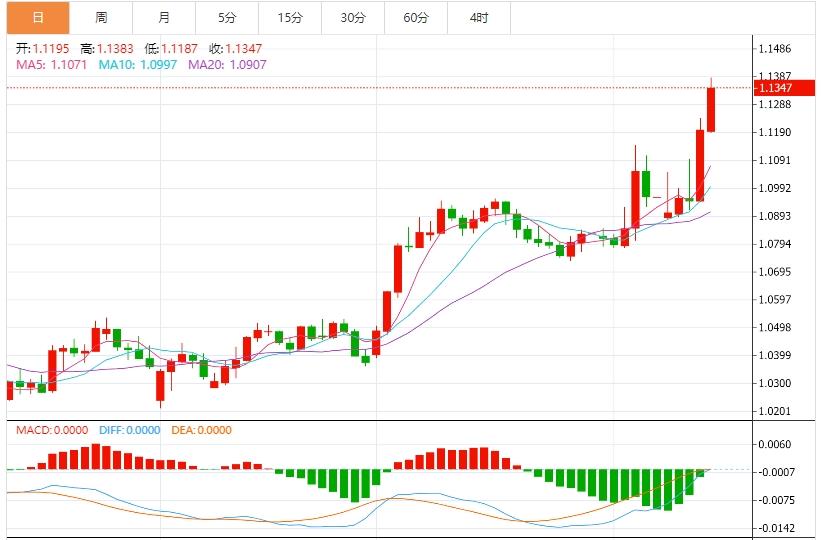823x540 pixels.
Task: Select the 日 daily chart tab
Action: 38,18
